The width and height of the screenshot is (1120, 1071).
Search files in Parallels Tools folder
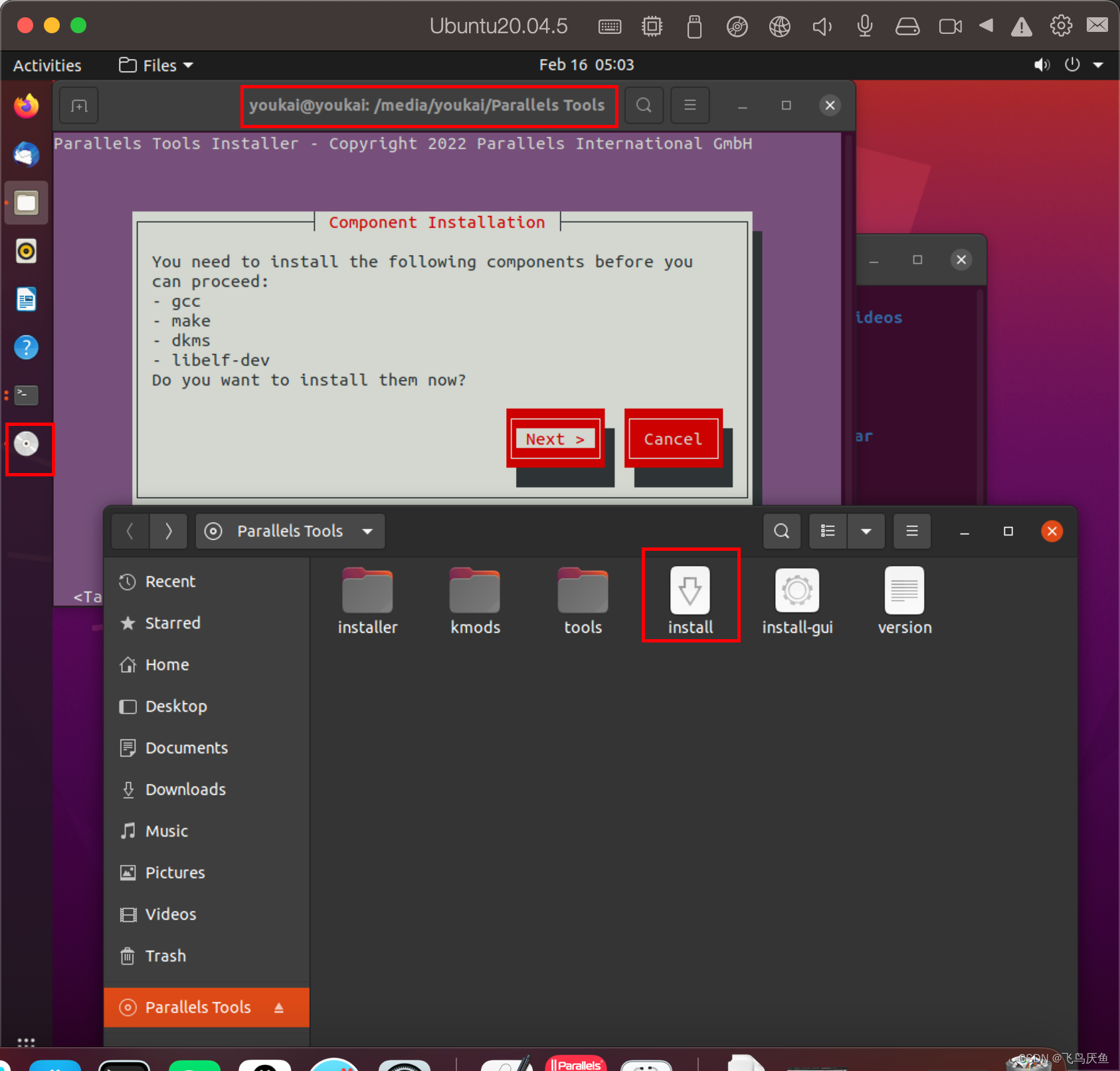[x=782, y=532]
